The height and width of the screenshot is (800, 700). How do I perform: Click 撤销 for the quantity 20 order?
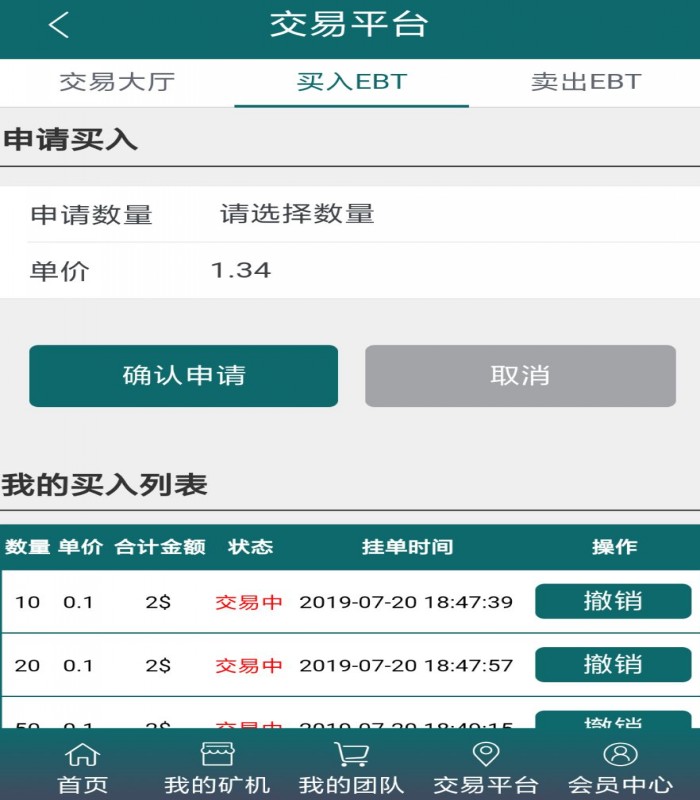[613, 665]
